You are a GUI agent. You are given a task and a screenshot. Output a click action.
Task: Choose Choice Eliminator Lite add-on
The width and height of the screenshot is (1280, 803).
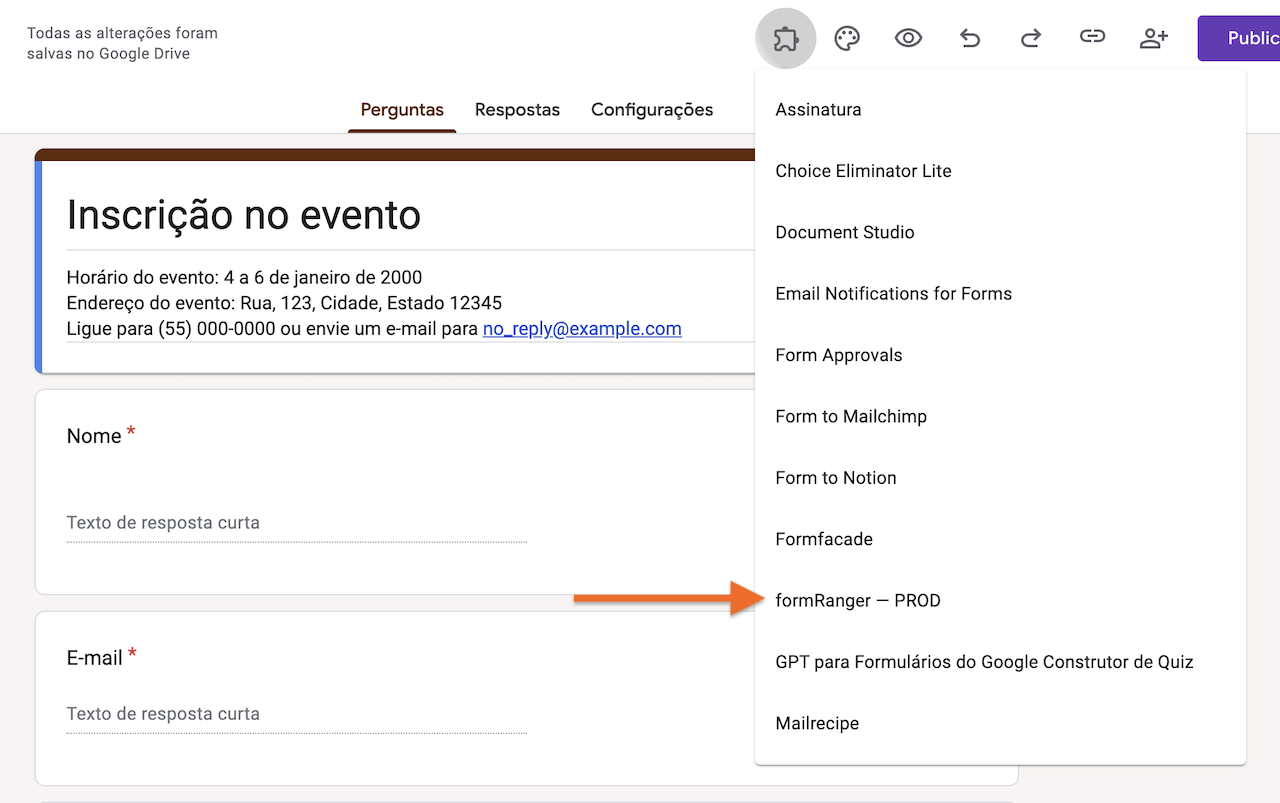pyautogui.click(x=863, y=170)
